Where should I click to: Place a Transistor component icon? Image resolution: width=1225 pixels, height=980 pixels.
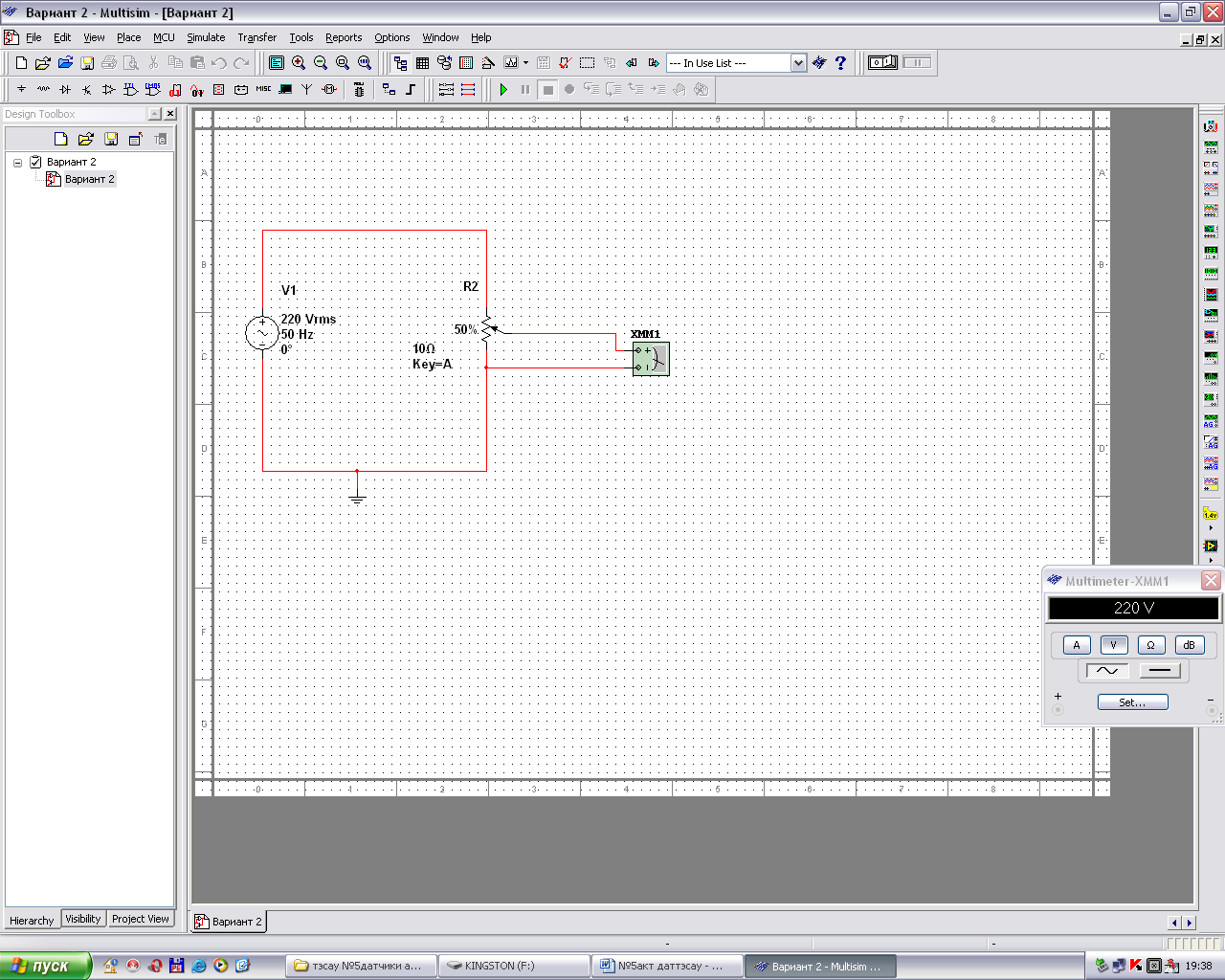click(x=87, y=90)
